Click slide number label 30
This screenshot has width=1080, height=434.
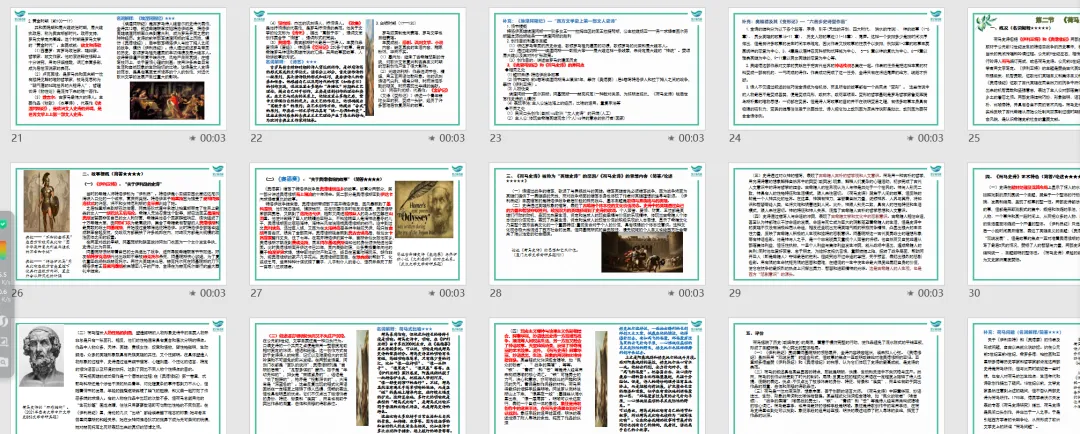973,293
